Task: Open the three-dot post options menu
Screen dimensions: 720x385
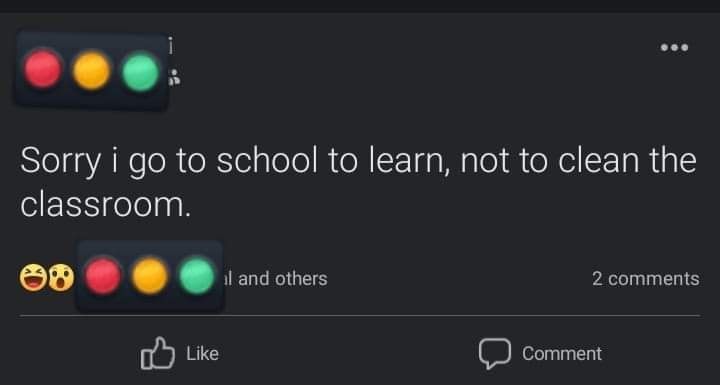Action: pyautogui.click(x=674, y=47)
